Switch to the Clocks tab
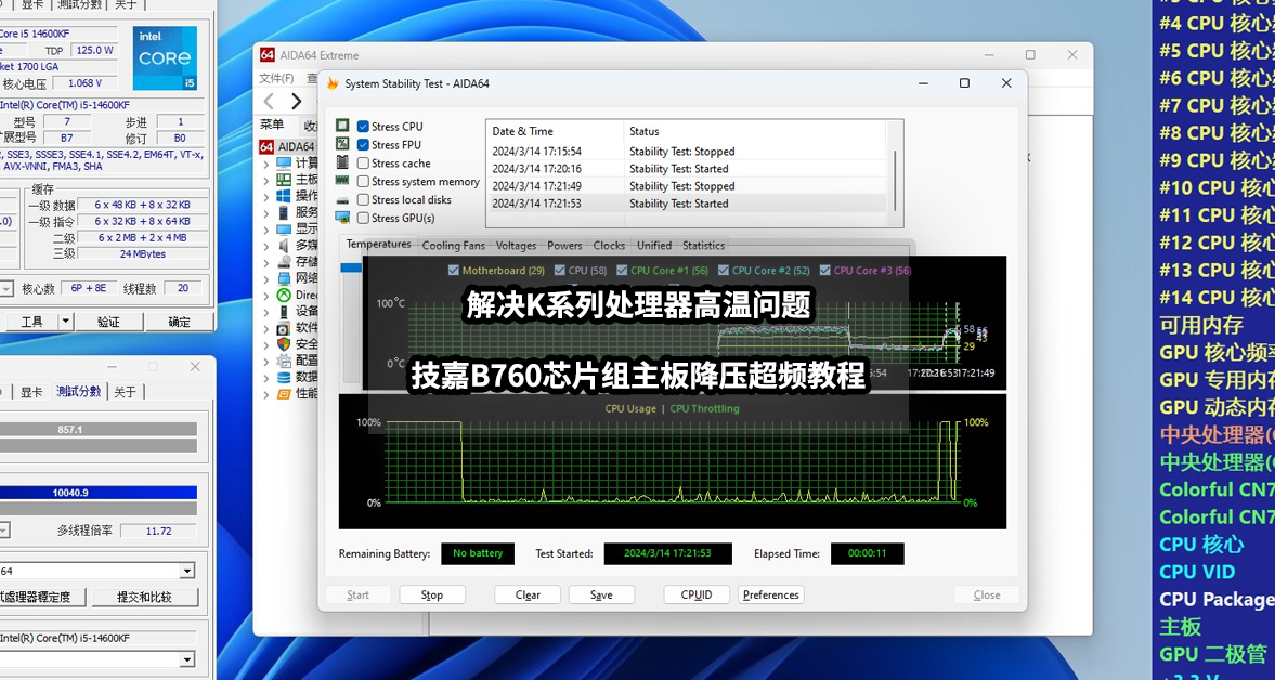1275x680 pixels. pos(609,245)
